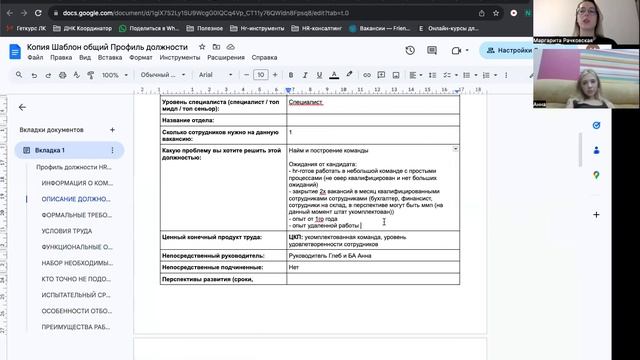Open Contacts side panel icon
Viewport: 640px width, 360px height.
tap(596, 150)
